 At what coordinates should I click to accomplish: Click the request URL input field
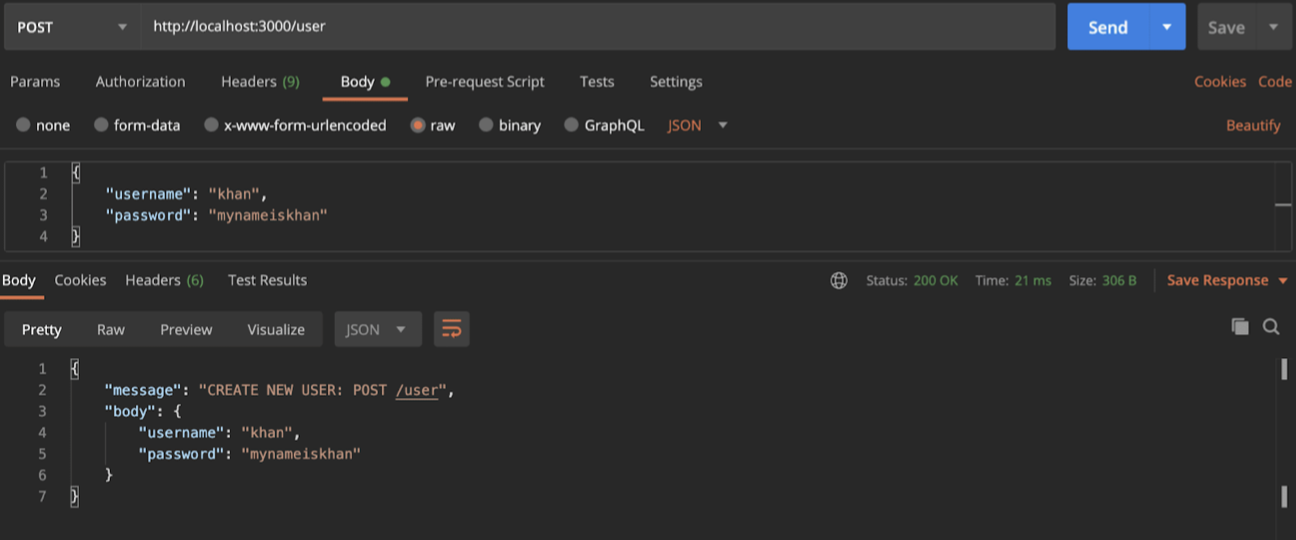(x=598, y=27)
